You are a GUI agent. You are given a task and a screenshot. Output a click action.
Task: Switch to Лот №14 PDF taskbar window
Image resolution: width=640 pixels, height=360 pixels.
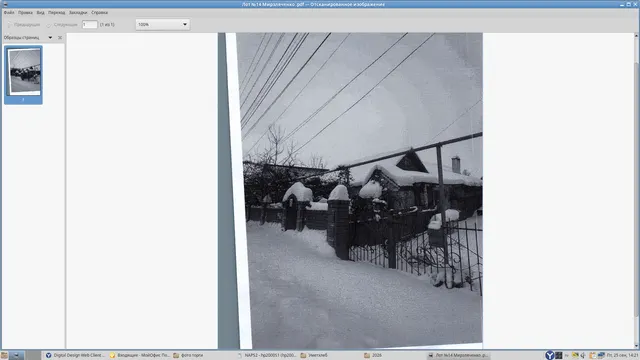point(457,356)
